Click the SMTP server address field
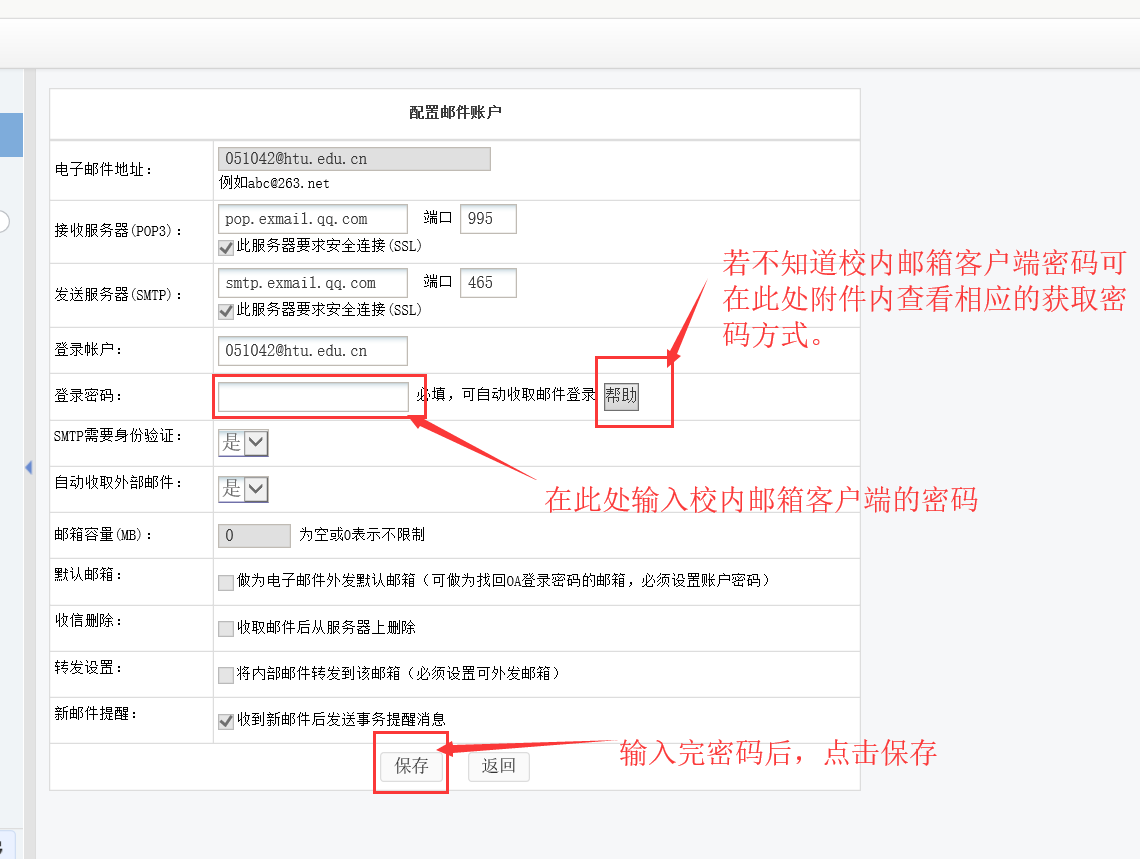1140x859 pixels. coord(312,283)
